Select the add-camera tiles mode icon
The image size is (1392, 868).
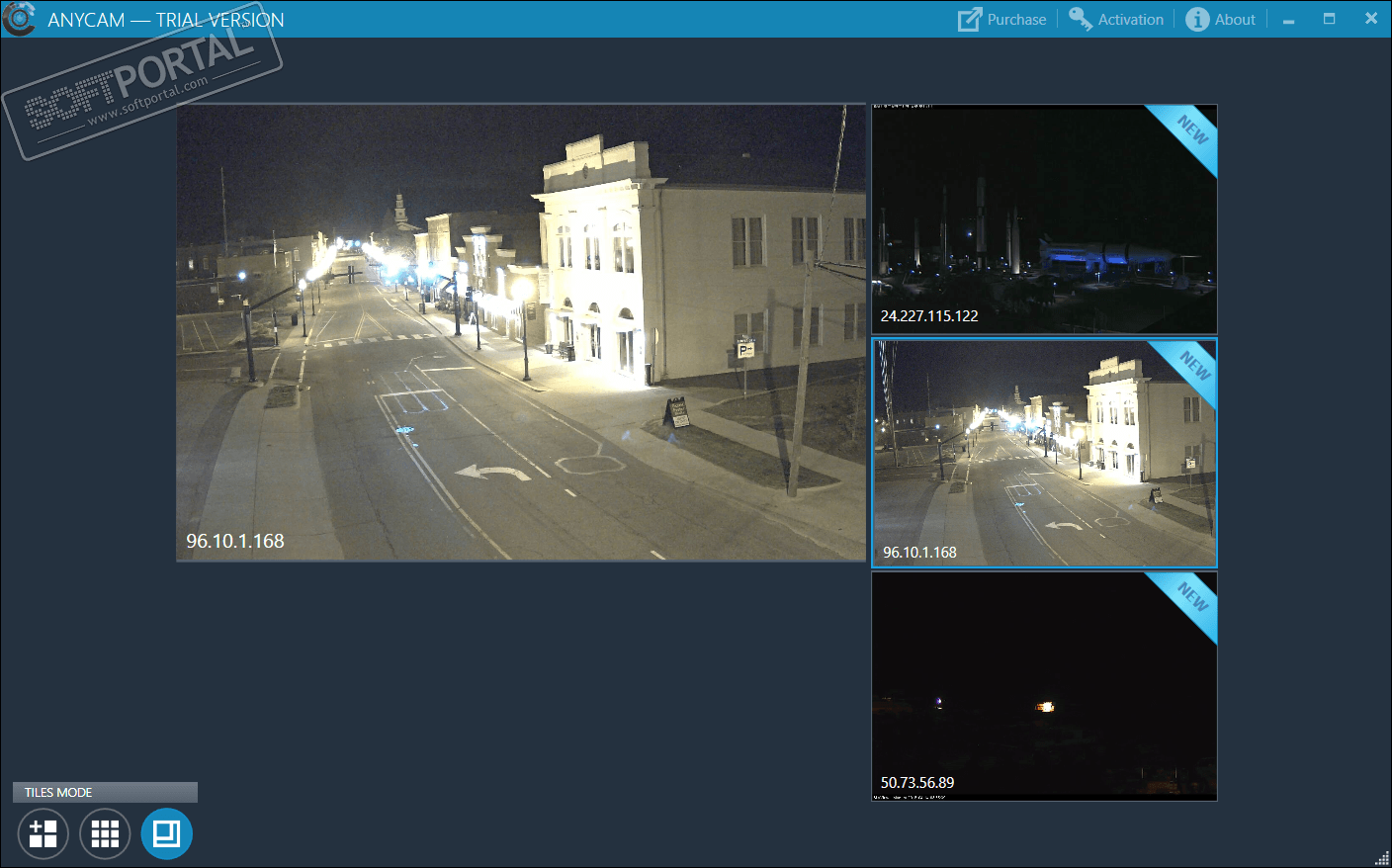pyautogui.click(x=43, y=833)
